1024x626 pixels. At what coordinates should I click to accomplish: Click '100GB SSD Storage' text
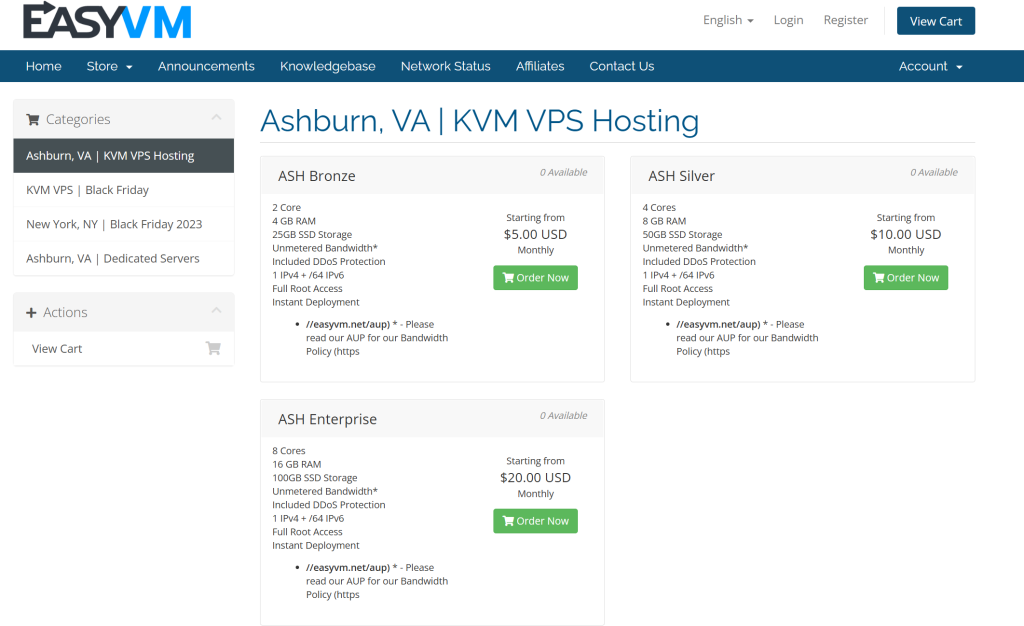click(315, 478)
